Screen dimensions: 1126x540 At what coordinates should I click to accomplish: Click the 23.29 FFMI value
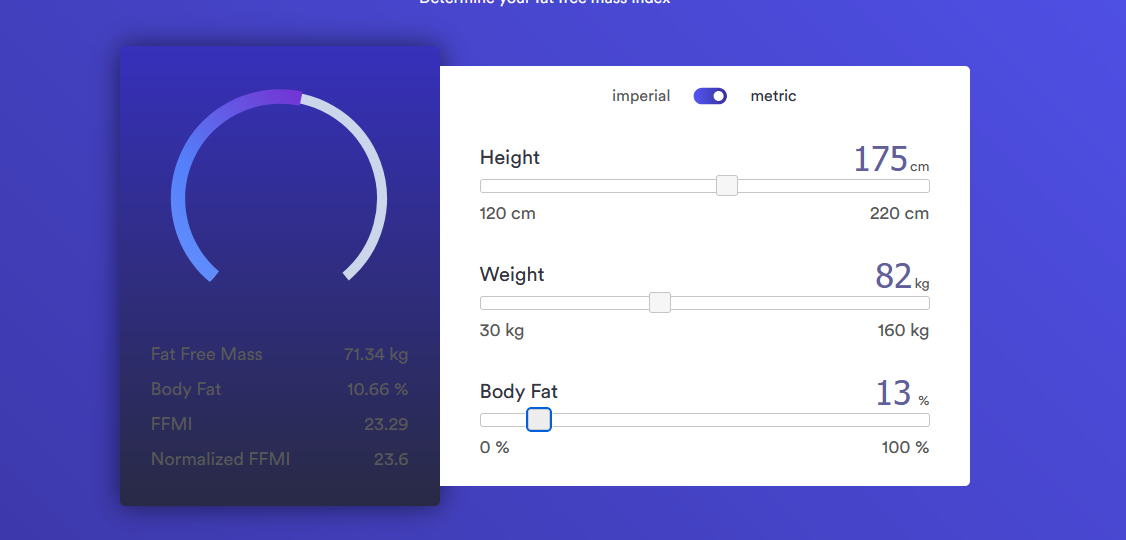(x=386, y=424)
